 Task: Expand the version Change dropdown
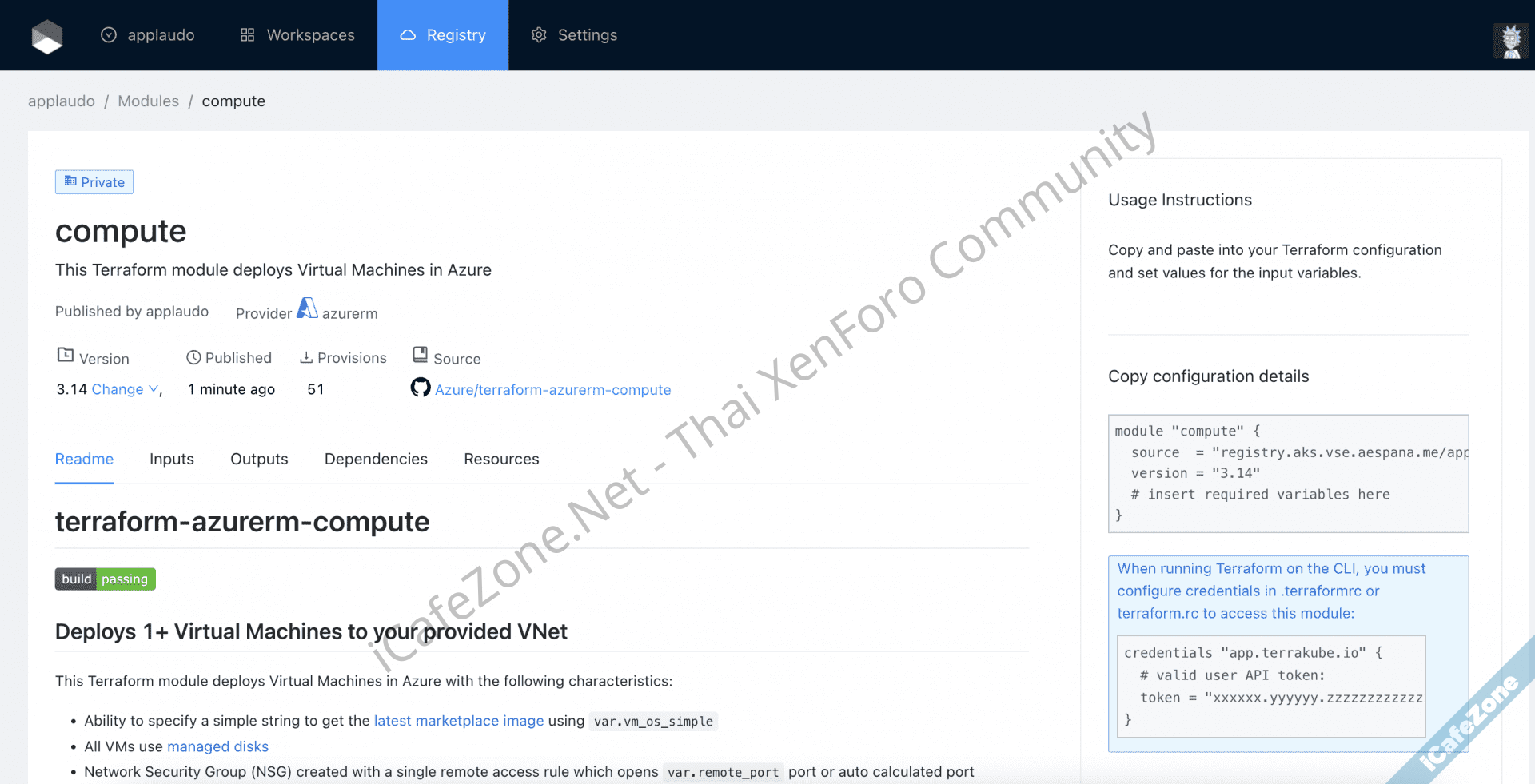pyautogui.click(x=125, y=389)
